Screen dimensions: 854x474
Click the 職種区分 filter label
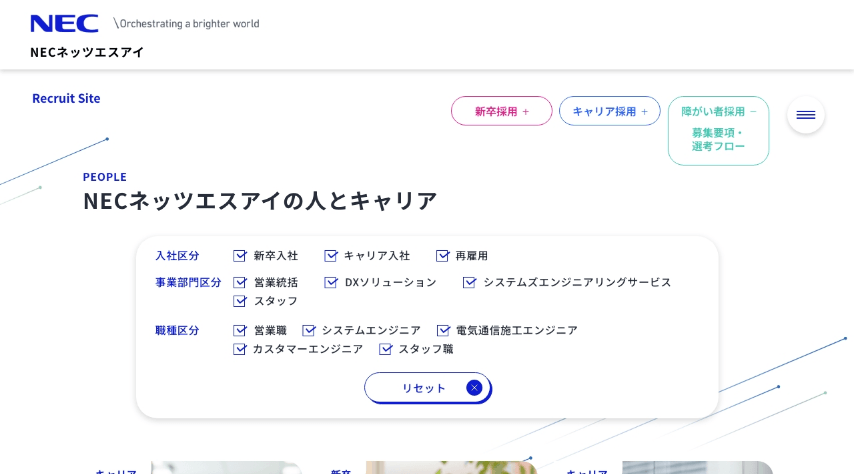coord(178,330)
